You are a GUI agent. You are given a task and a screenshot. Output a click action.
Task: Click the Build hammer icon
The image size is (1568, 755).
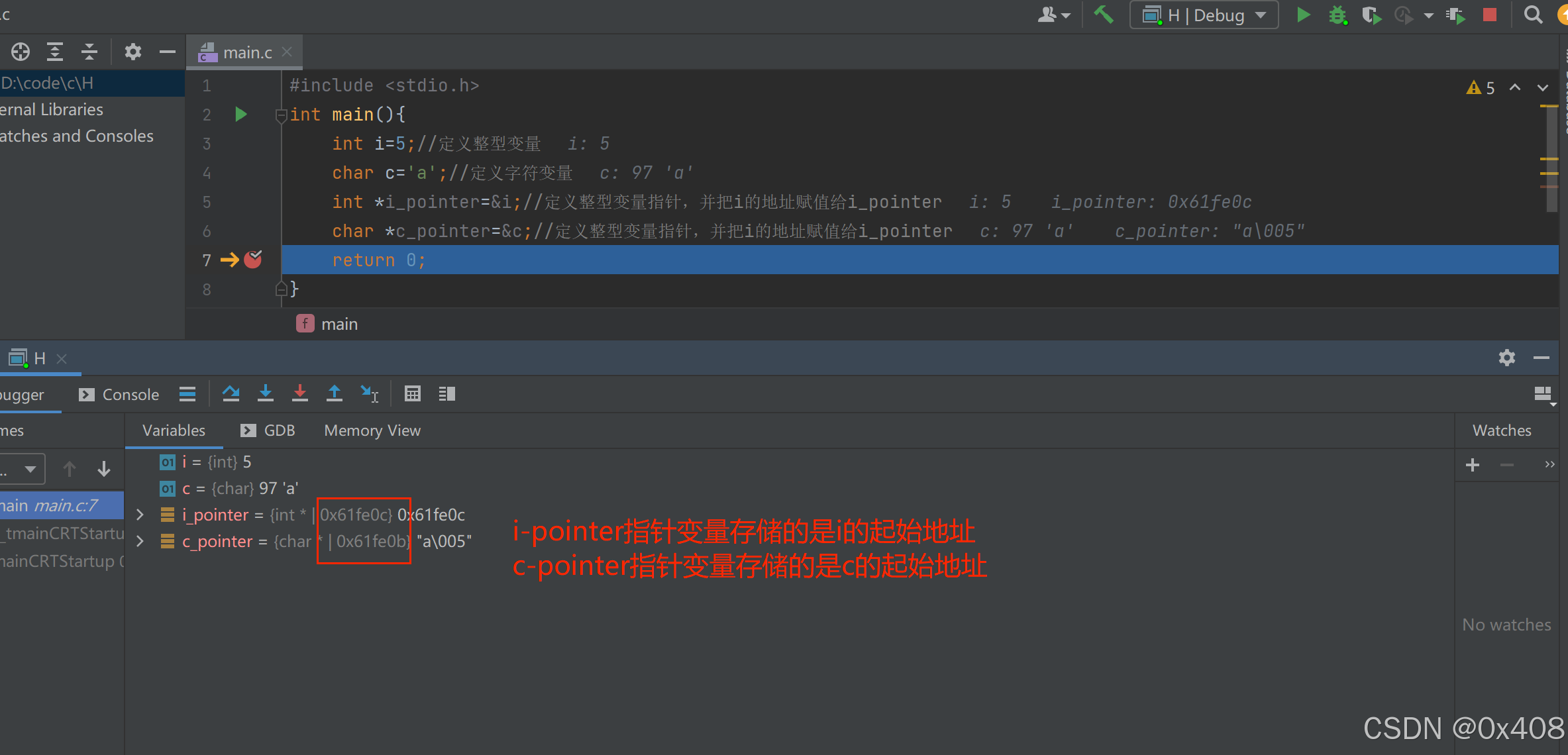1103,15
